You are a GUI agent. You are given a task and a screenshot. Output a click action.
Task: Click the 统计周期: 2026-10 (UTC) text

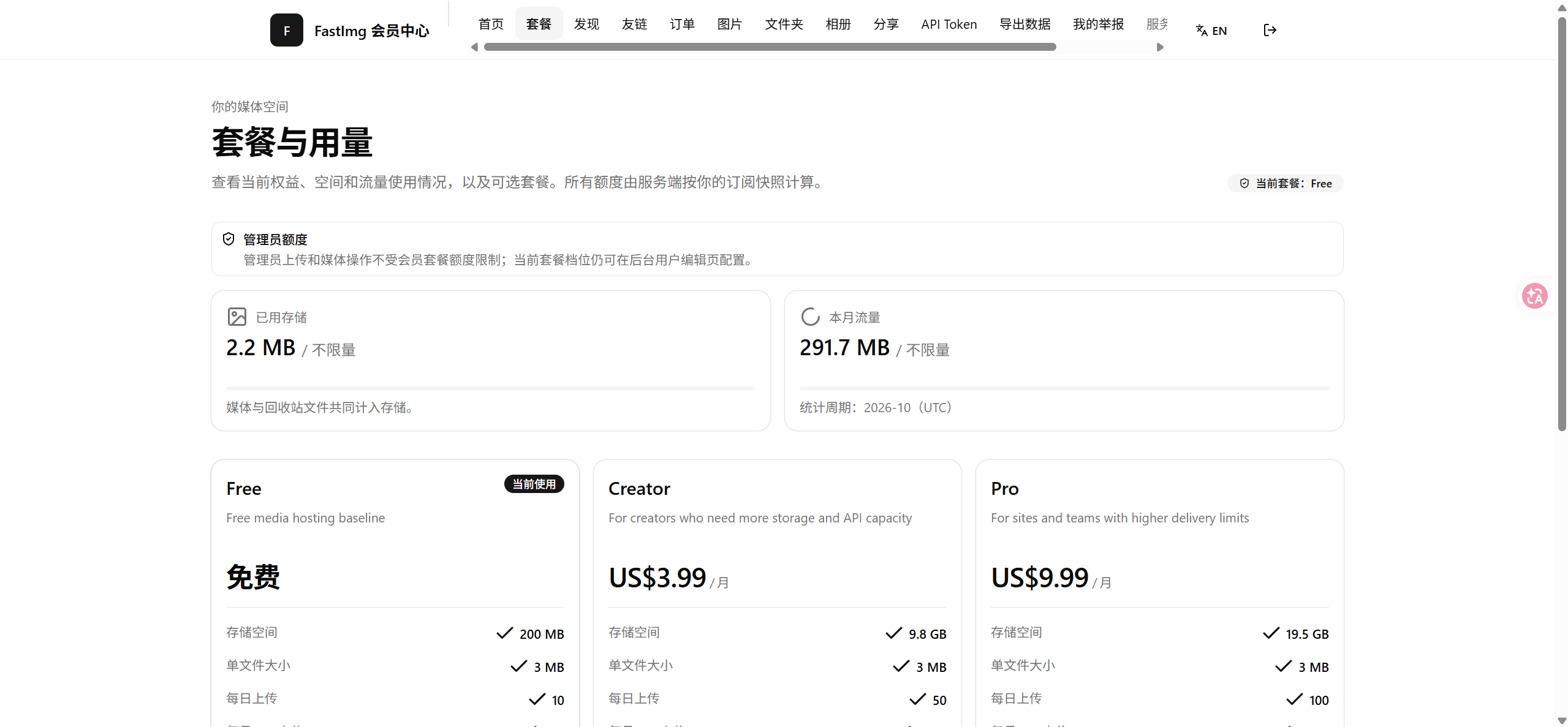click(876, 407)
